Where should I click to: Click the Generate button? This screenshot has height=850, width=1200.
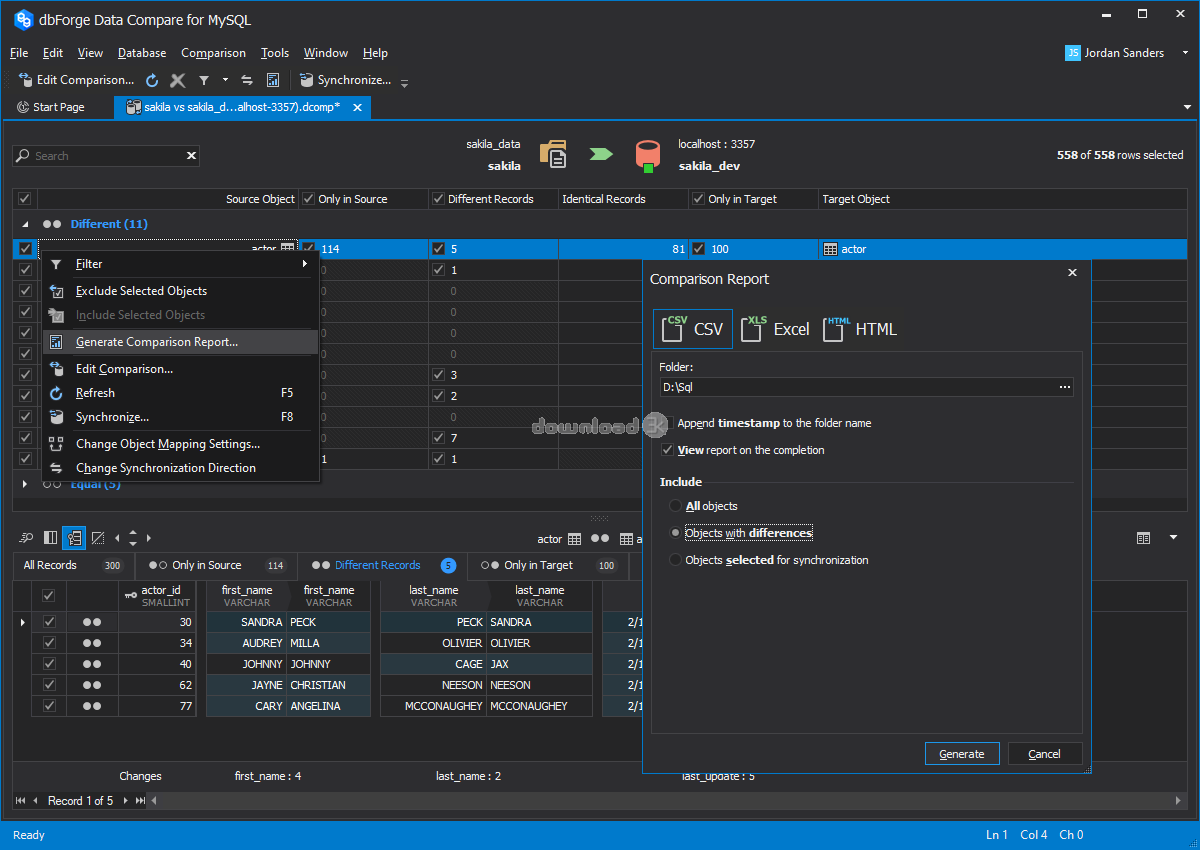click(962, 754)
